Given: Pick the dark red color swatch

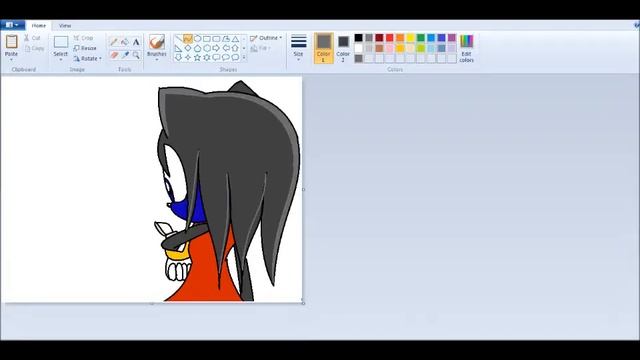Looking at the screenshot, I should 379,38.
